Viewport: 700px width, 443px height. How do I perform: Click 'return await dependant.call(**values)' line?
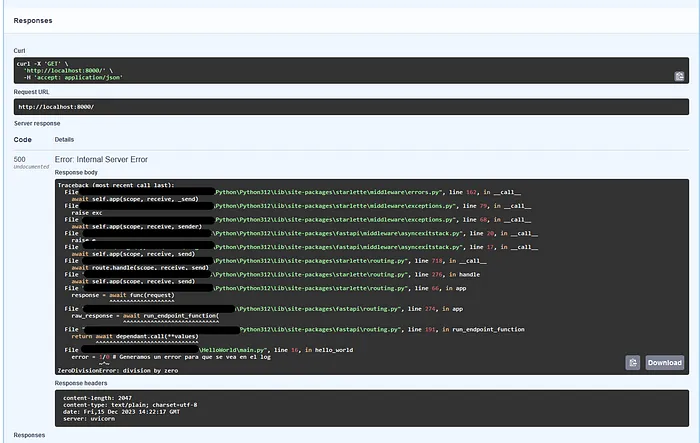point(135,337)
